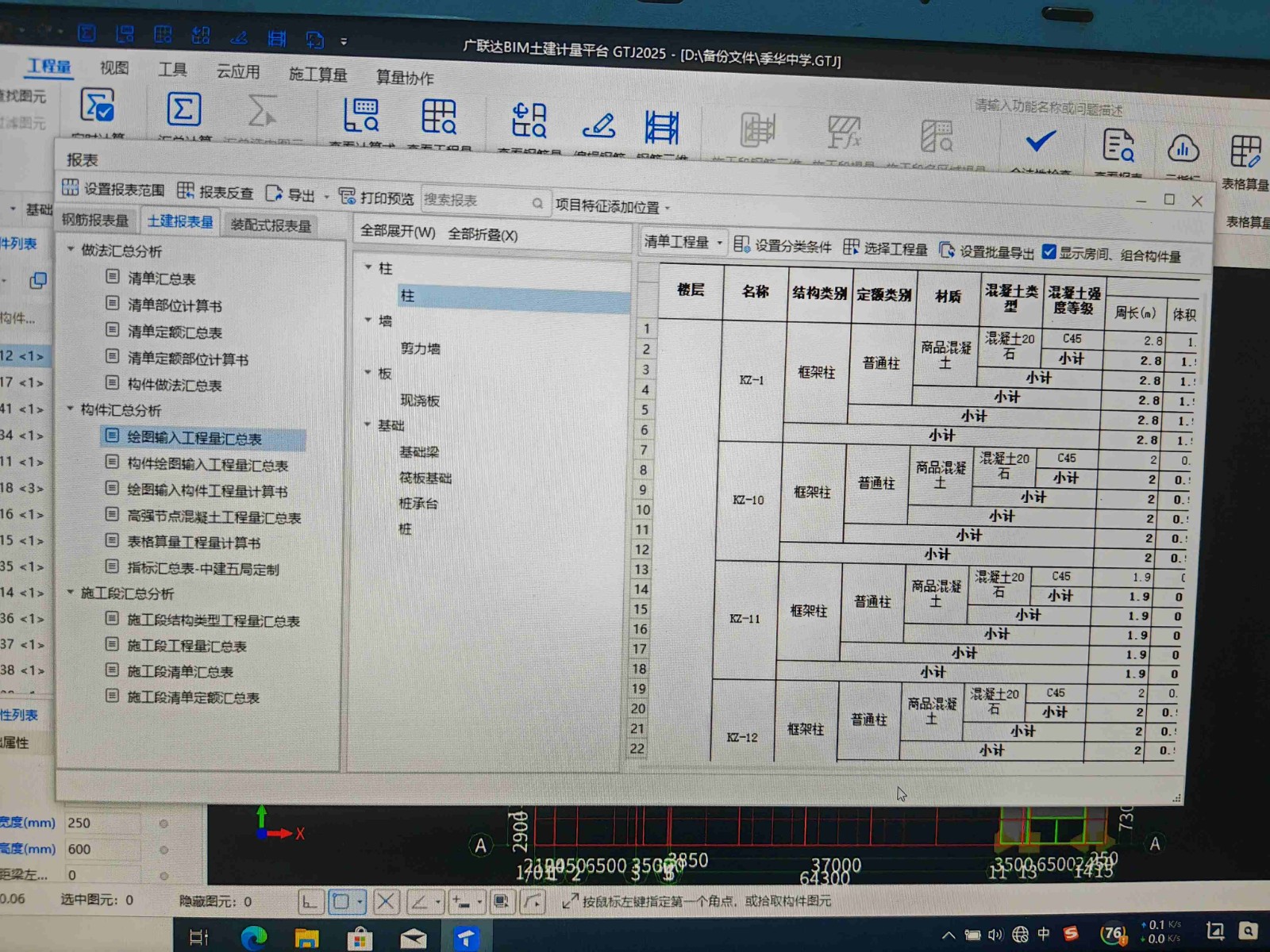The image size is (1270, 952).
Task: Click the blue checkmark validity-check icon
Action: pyautogui.click(x=1040, y=141)
